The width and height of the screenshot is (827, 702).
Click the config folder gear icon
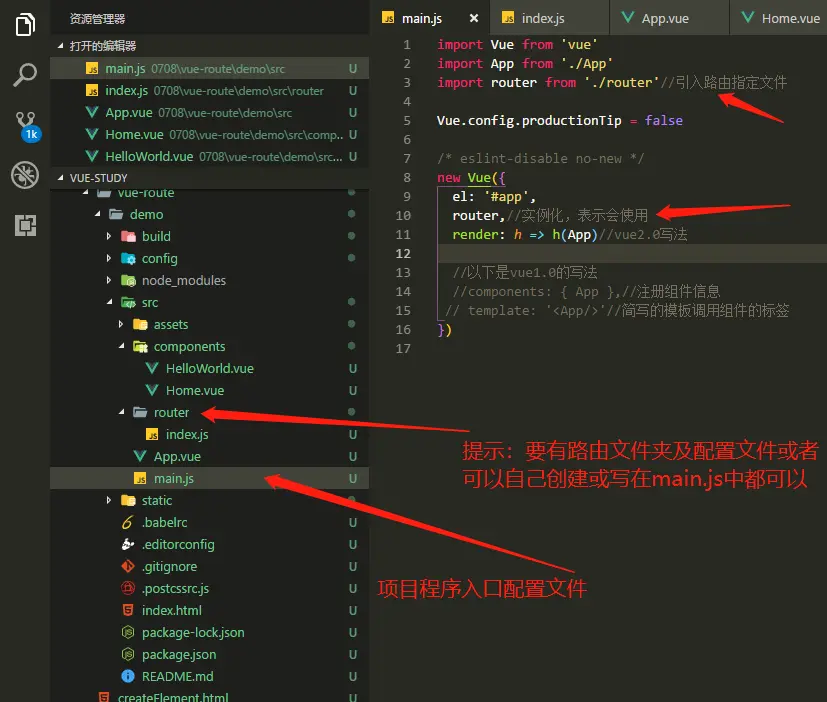point(128,258)
